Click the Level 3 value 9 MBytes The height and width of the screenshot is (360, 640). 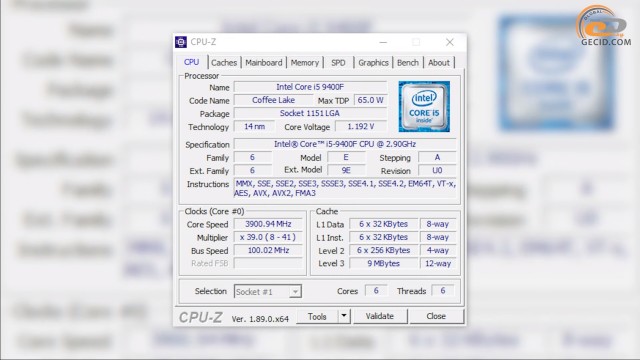(x=383, y=263)
